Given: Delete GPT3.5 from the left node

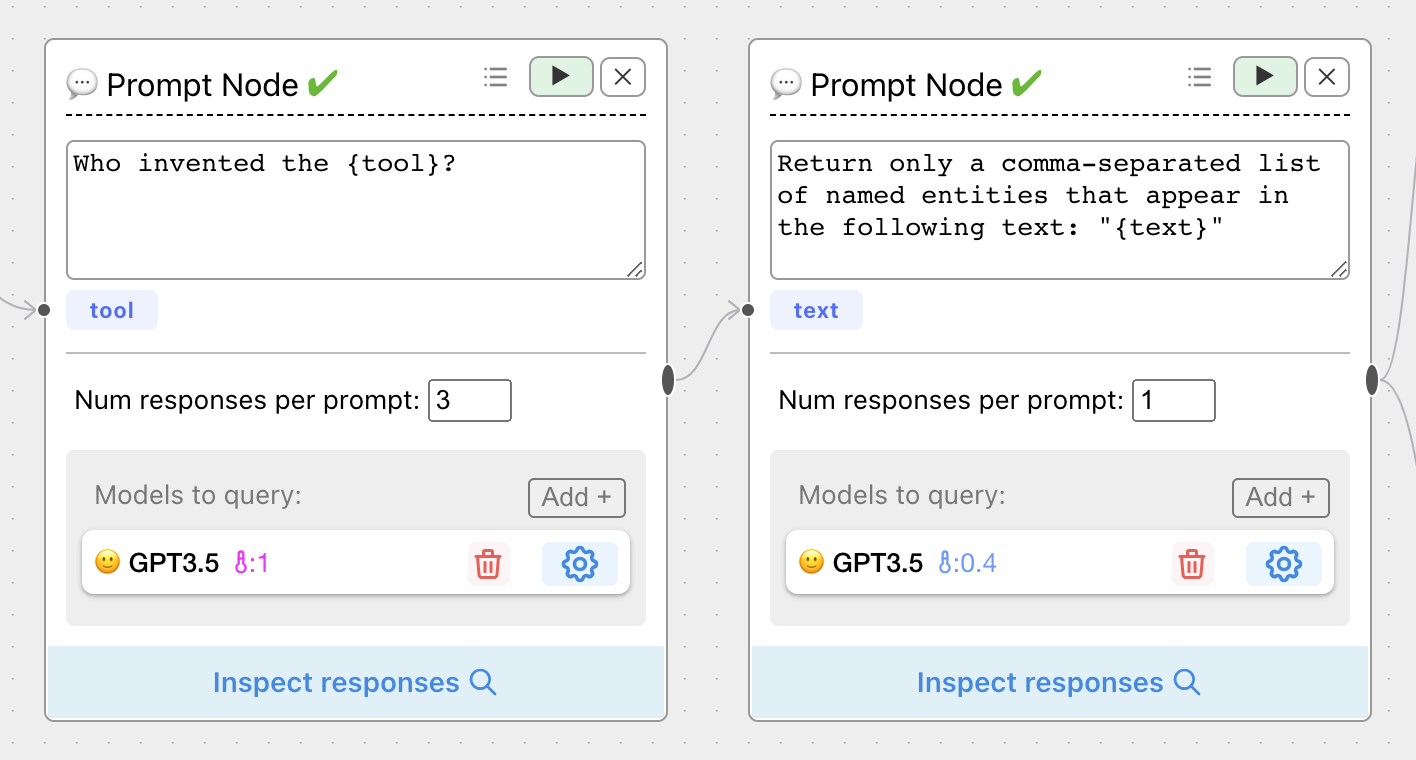Looking at the screenshot, I should point(488,564).
